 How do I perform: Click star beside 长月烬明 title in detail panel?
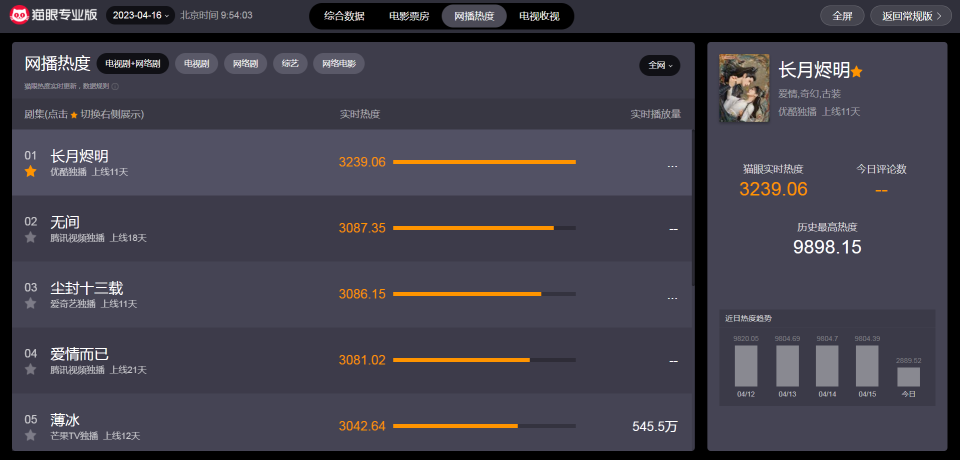coord(857,72)
